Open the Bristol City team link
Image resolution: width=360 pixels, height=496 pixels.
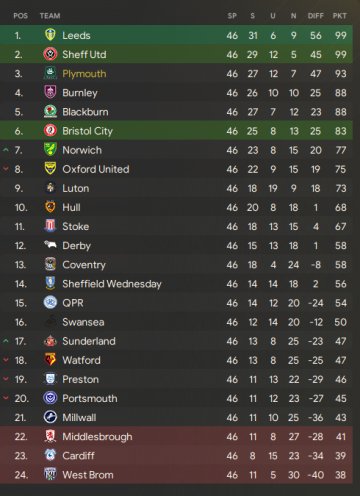pyautogui.click(x=88, y=131)
